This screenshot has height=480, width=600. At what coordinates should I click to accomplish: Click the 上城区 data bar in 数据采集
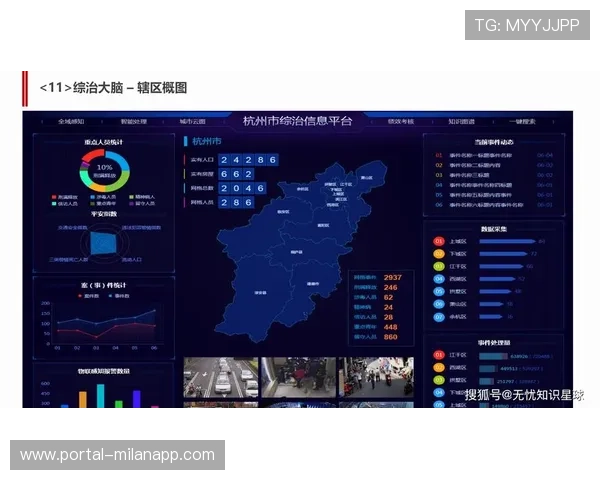click(507, 242)
